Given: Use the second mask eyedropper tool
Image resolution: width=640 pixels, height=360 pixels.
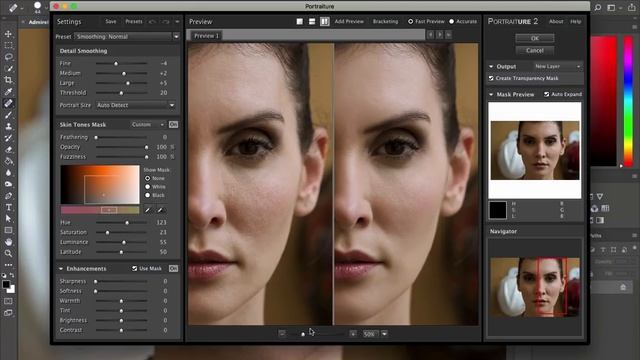Looking at the screenshot, I should pyautogui.click(x=160, y=210).
